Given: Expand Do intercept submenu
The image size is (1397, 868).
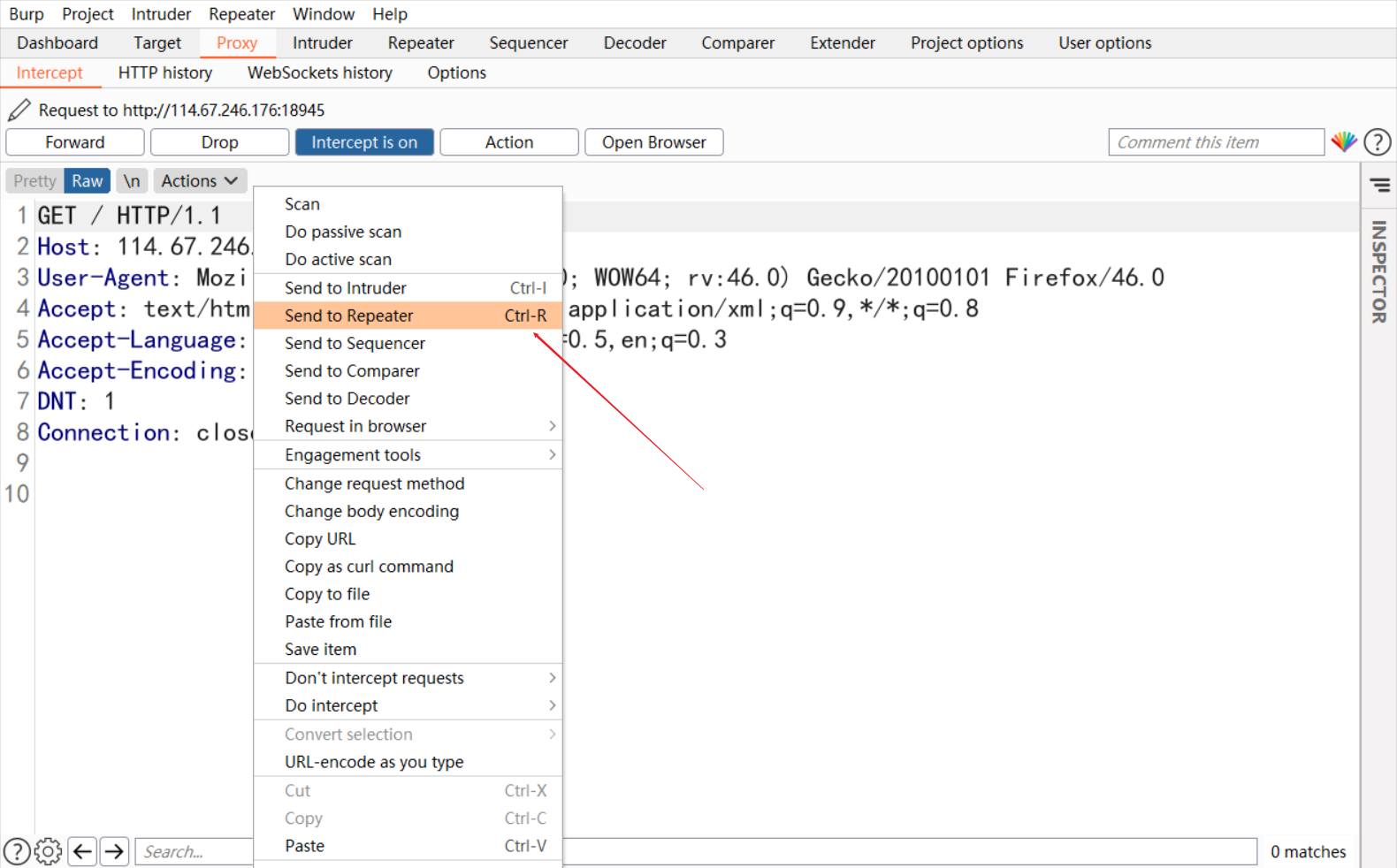Looking at the screenshot, I should 408,705.
